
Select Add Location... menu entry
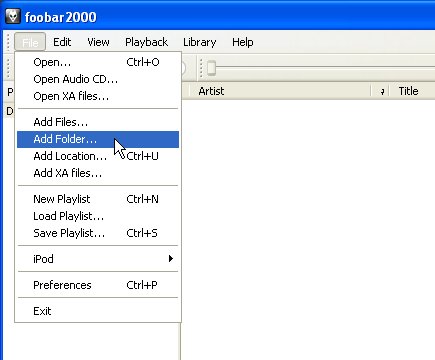[x=98, y=156]
